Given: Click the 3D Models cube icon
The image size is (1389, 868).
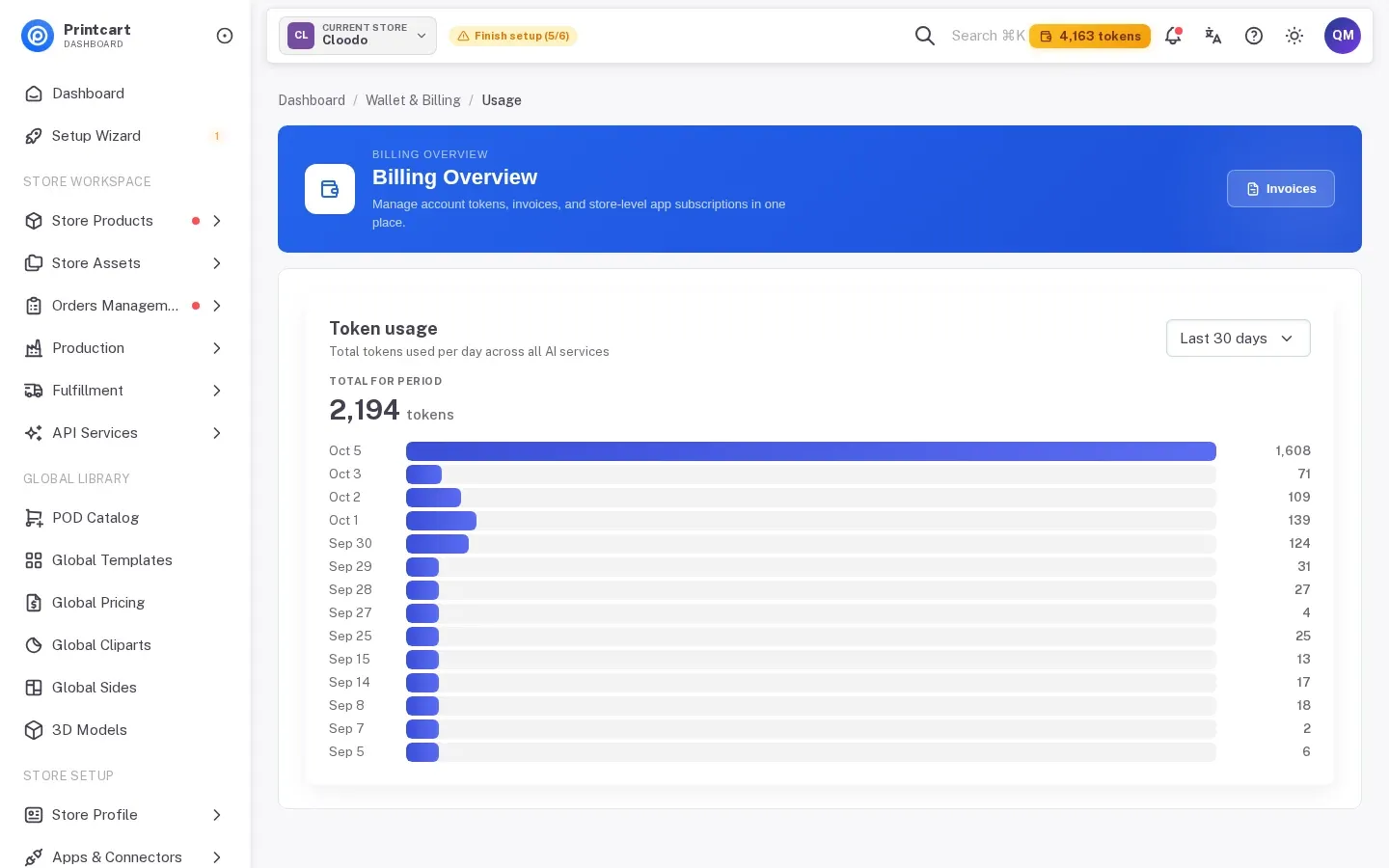Looking at the screenshot, I should click(34, 730).
